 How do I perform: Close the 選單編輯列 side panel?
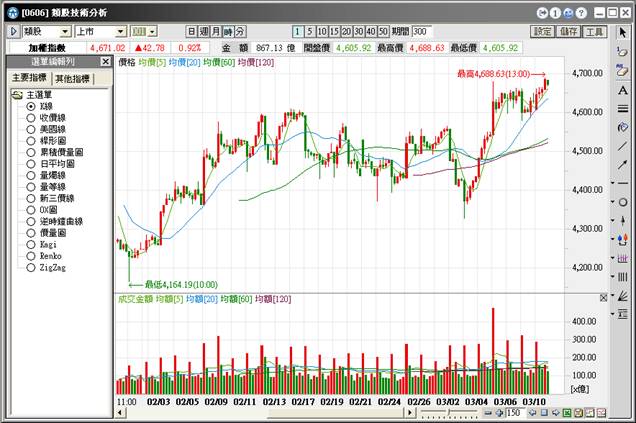(x=105, y=61)
